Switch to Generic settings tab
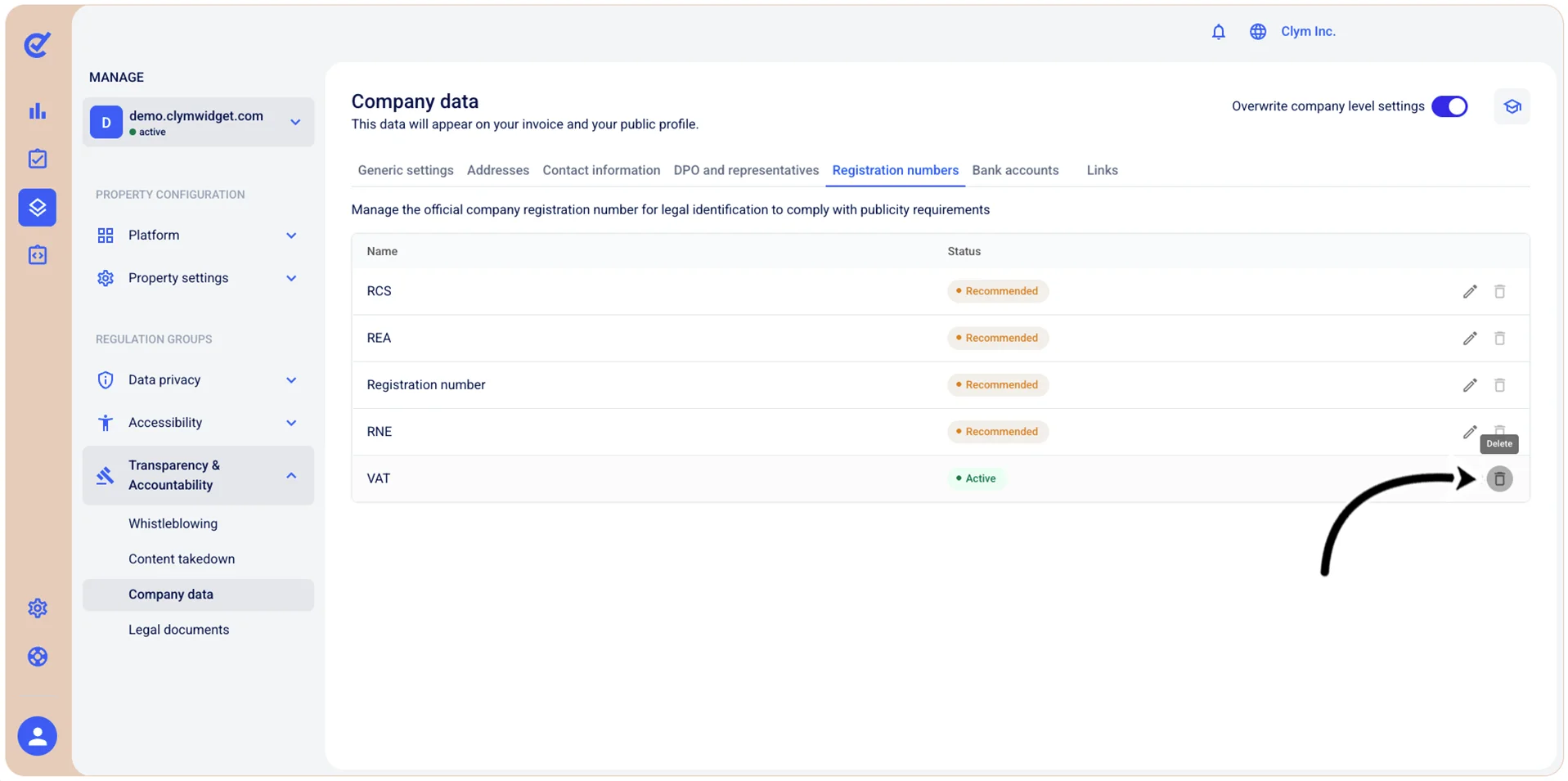The height and width of the screenshot is (781, 1568). point(406,170)
